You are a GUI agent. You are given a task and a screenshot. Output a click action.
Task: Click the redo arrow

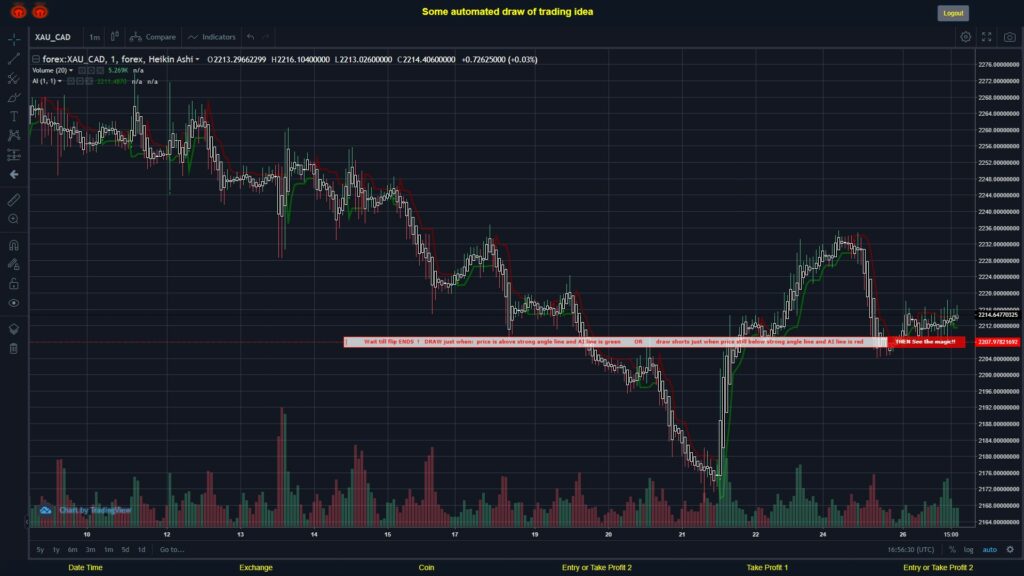pyautogui.click(x=266, y=37)
